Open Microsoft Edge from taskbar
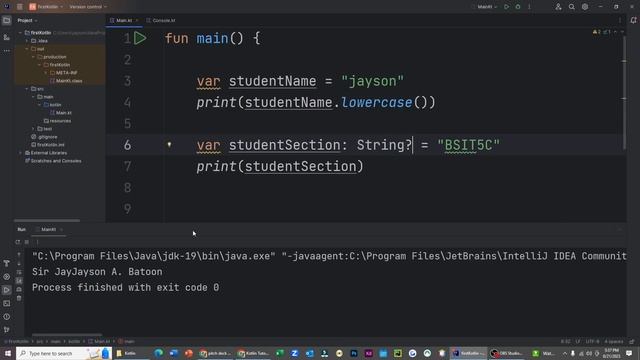 (x=159, y=353)
